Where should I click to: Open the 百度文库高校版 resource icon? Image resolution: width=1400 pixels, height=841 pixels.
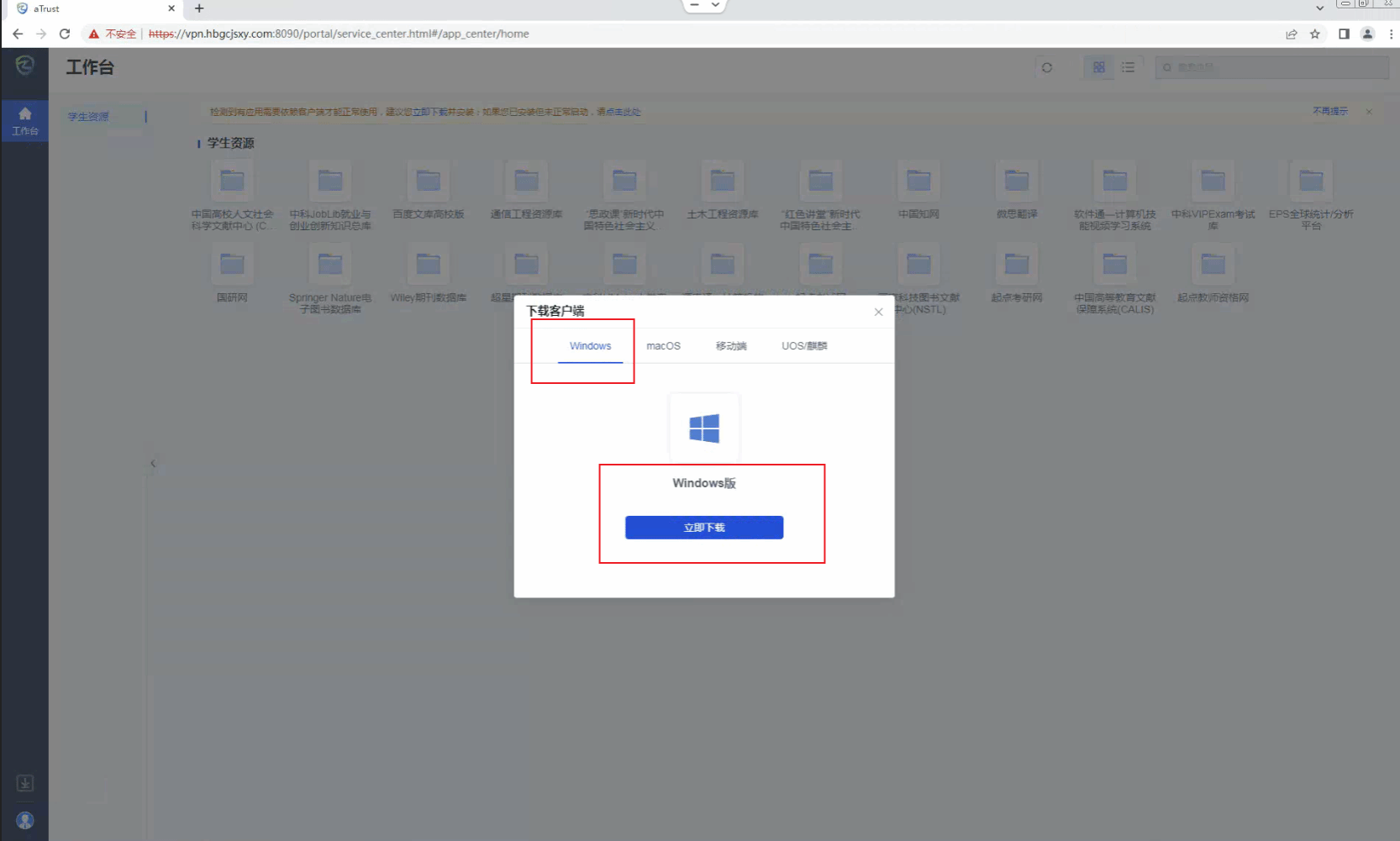pos(429,181)
